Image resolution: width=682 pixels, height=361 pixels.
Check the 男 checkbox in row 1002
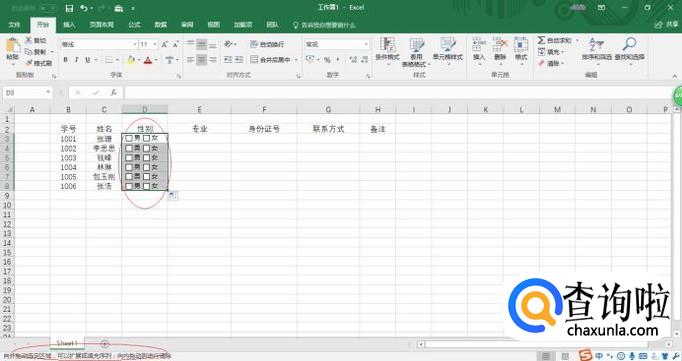pyautogui.click(x=129, y=148)
